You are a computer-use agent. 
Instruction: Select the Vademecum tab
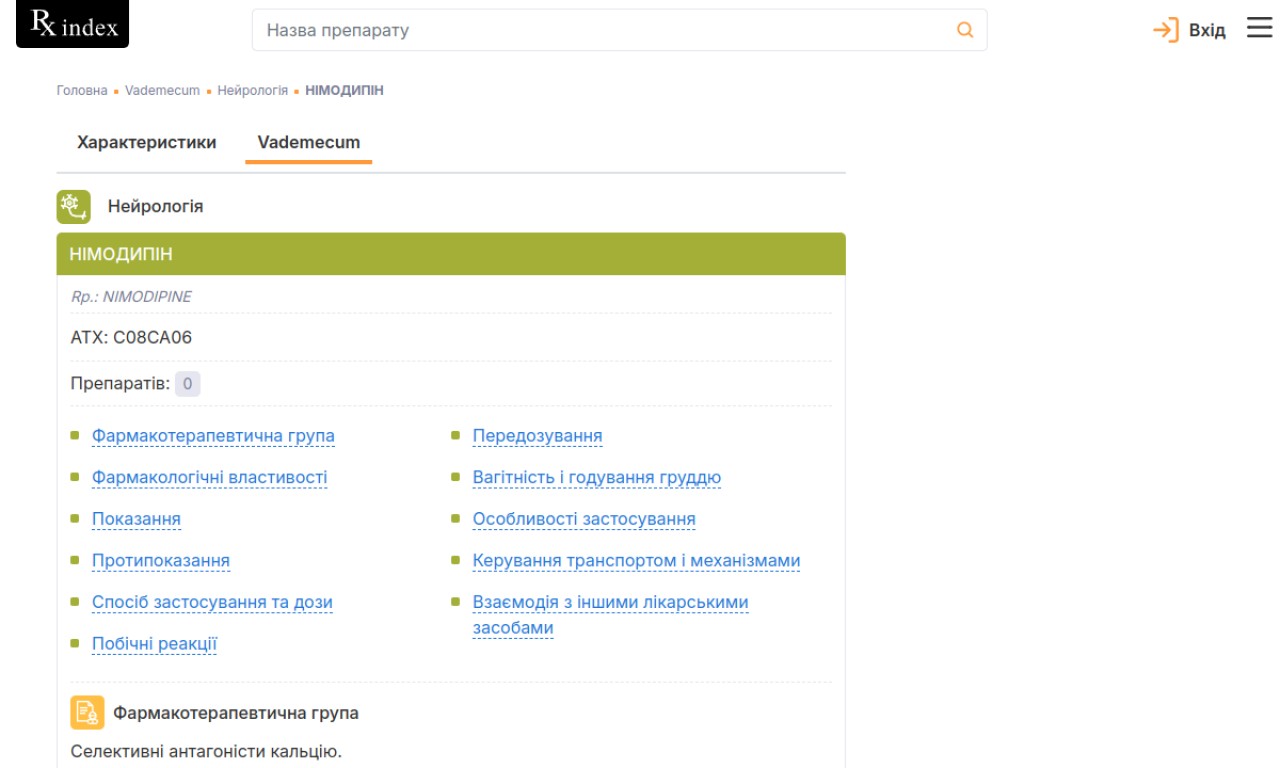click(x=308, y=142)
